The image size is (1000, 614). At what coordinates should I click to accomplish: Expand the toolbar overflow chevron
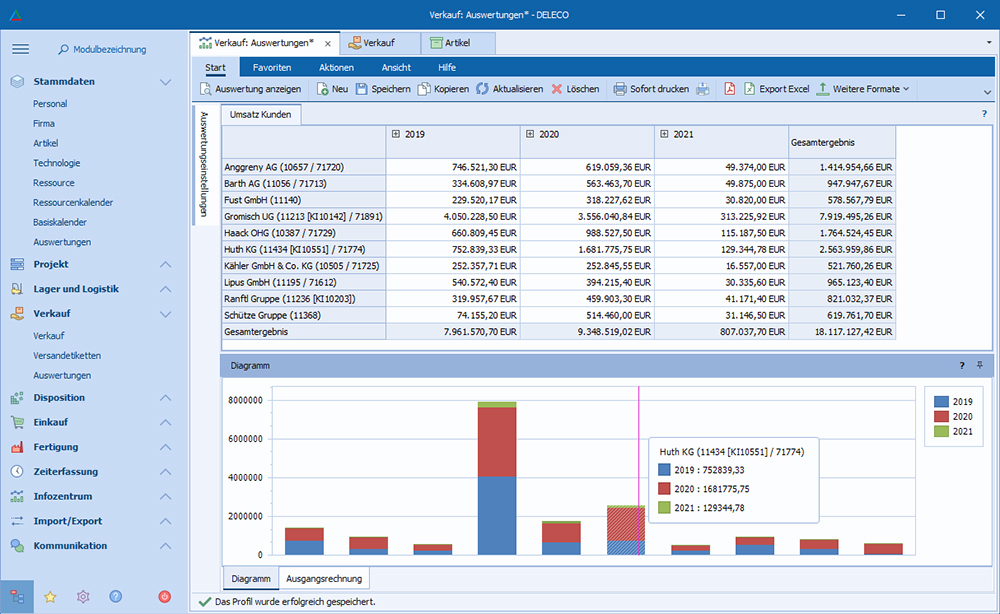[x=987, y=92]
